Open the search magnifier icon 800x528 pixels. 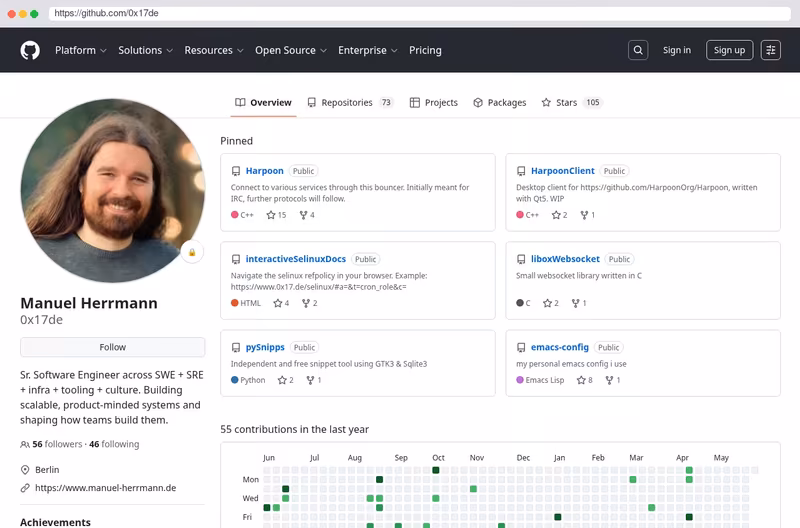coord(638,50)
